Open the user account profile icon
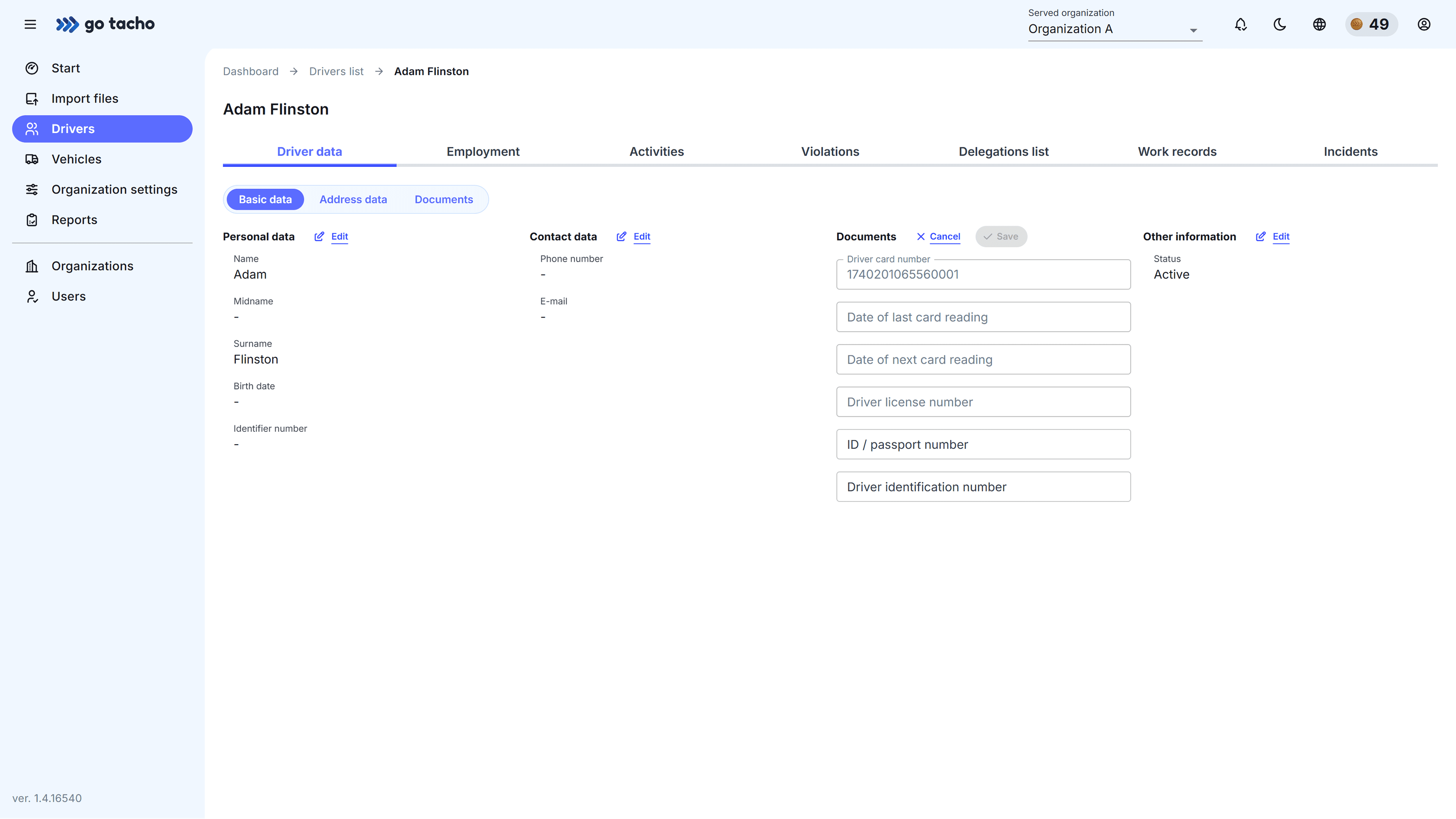Viewport: 1456px width, 819px height. [1424, 24]
